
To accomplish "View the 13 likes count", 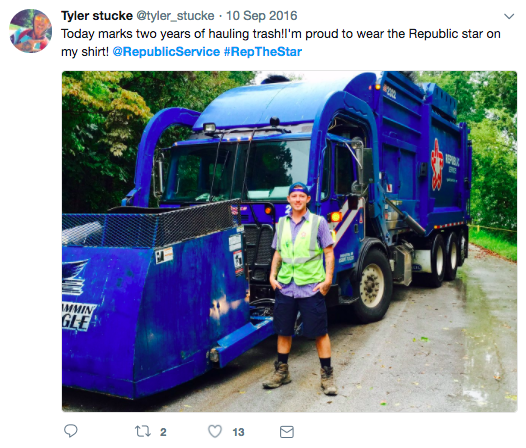I will 239,432.
